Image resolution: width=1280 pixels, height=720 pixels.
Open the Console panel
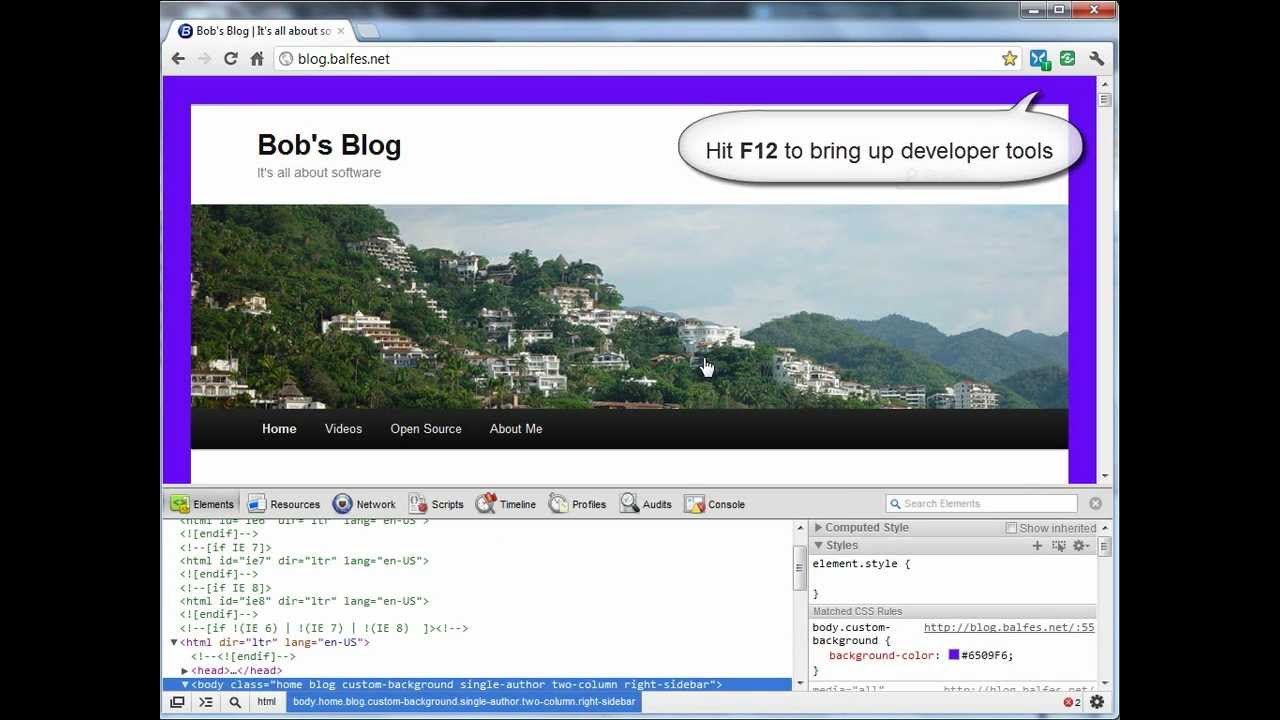[x=715, y=504]
